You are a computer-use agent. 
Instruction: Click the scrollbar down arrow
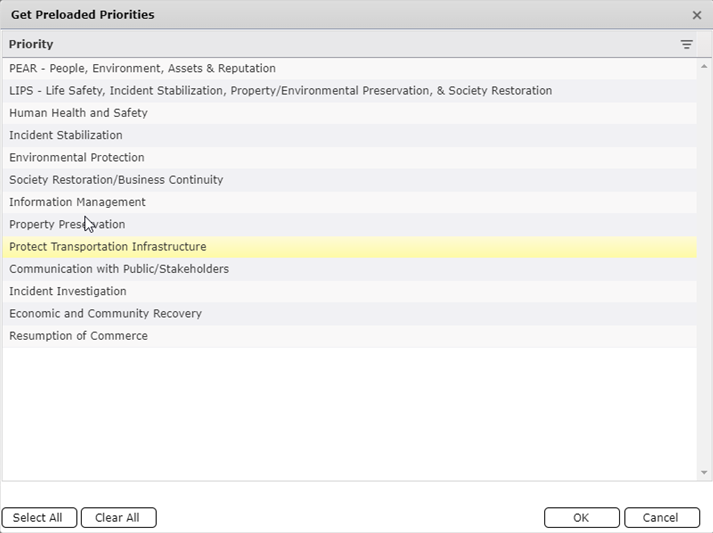tap(704, 473)
